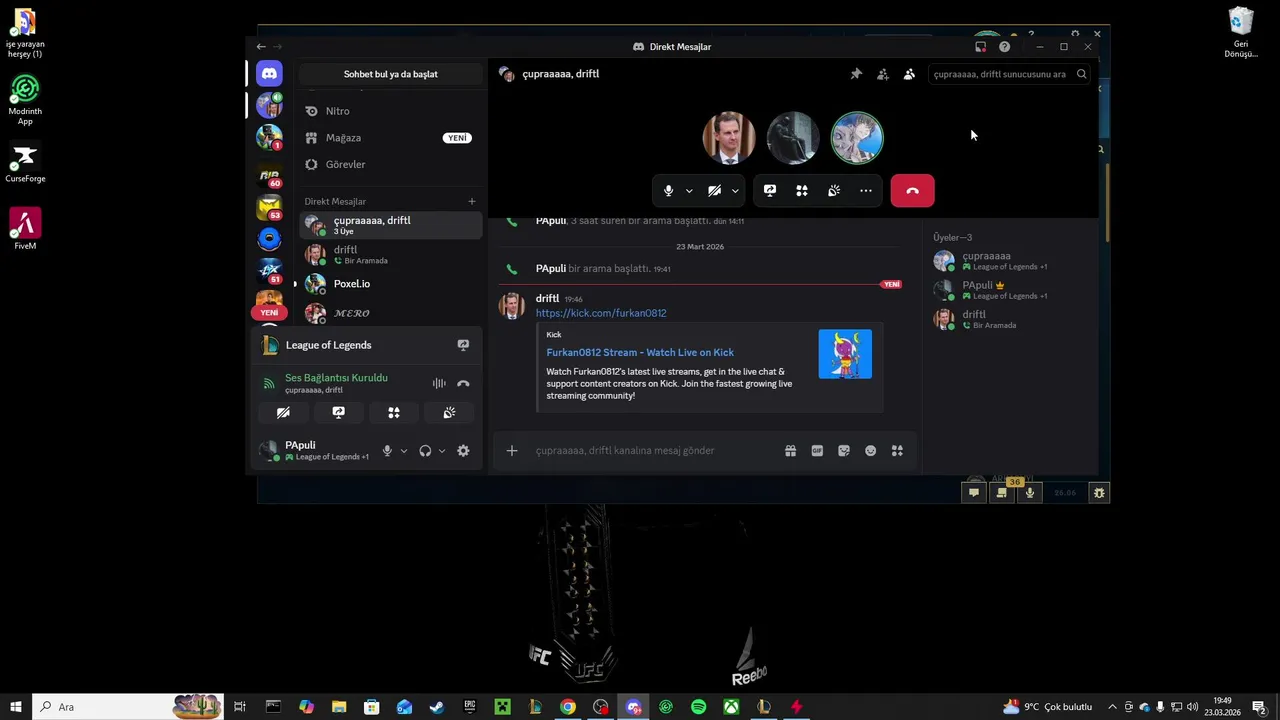This screenshot has width=1280, height=720.
Task: Open Furkan0812 Stream embed title link
Action: coord(640,352)
